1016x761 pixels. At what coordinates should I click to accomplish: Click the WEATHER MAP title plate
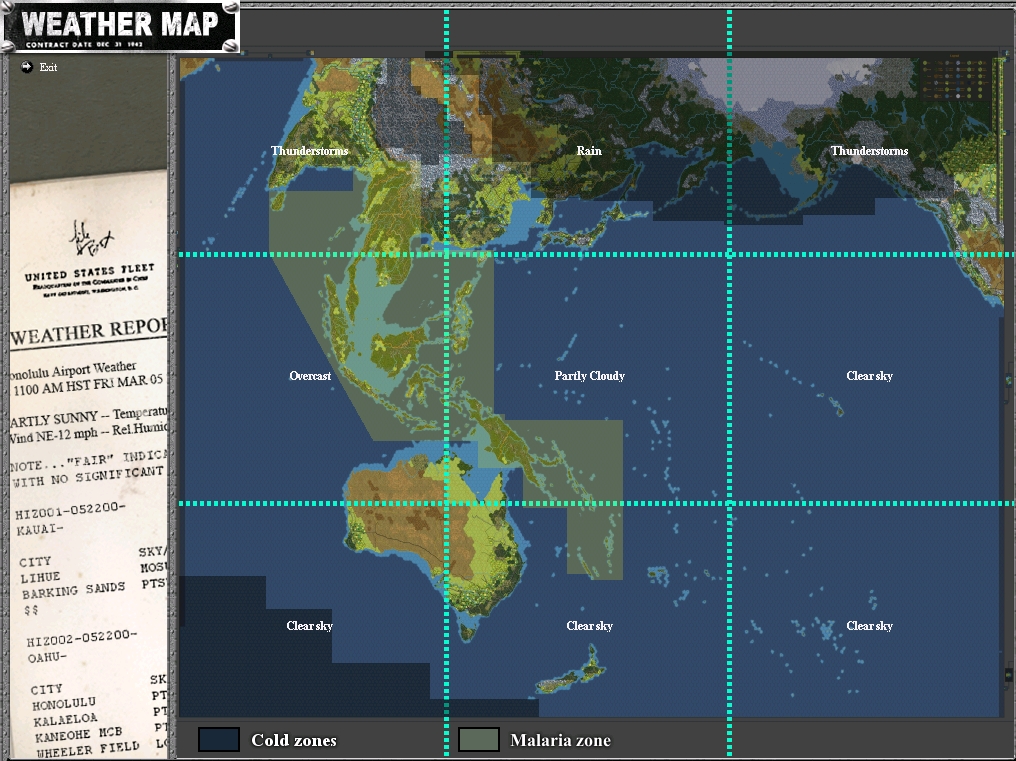pyautogui.click(x=121, y=27)
